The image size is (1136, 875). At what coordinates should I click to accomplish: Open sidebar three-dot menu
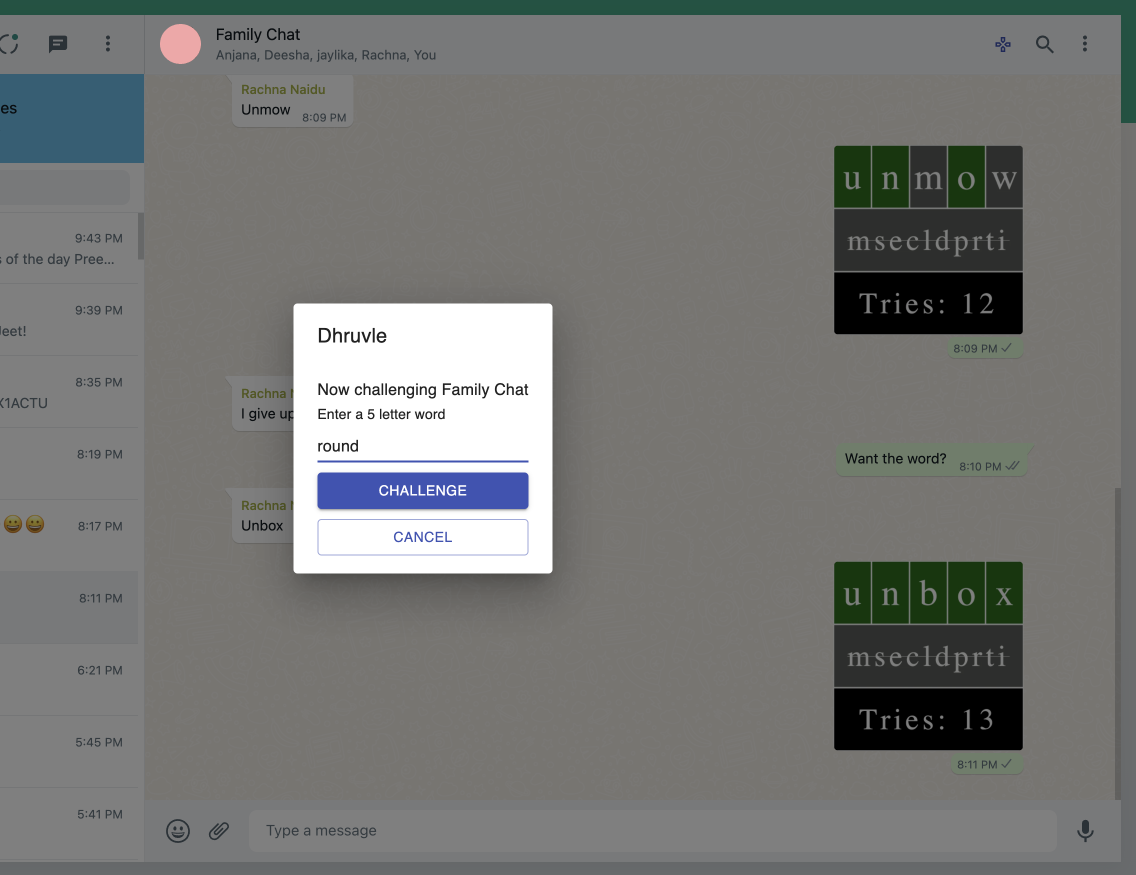(x=108, y=43)
